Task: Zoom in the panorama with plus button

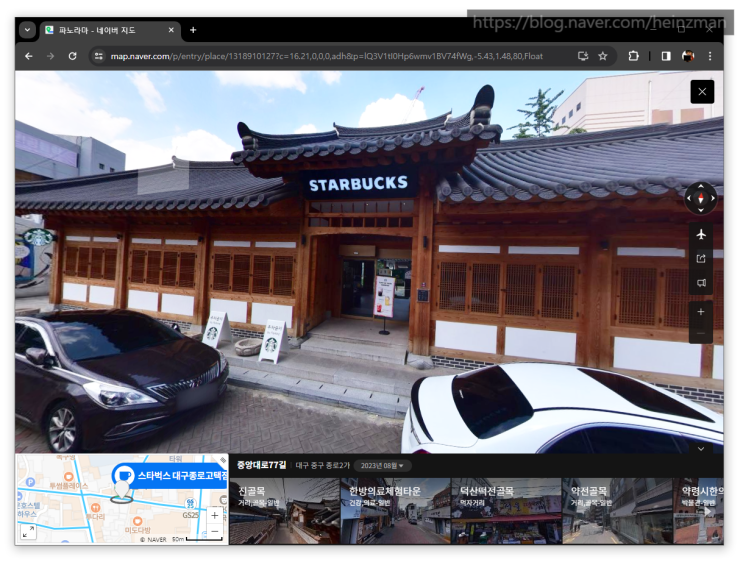Action: [x=701, y=312]
